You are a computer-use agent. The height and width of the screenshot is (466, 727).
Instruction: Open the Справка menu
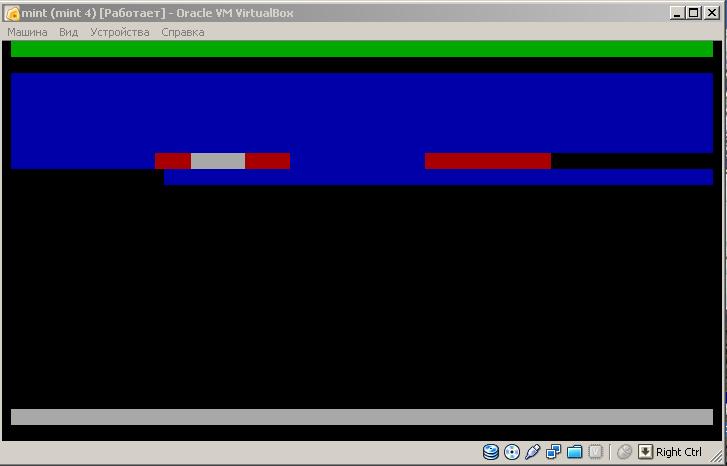click(x=183, y=32)
